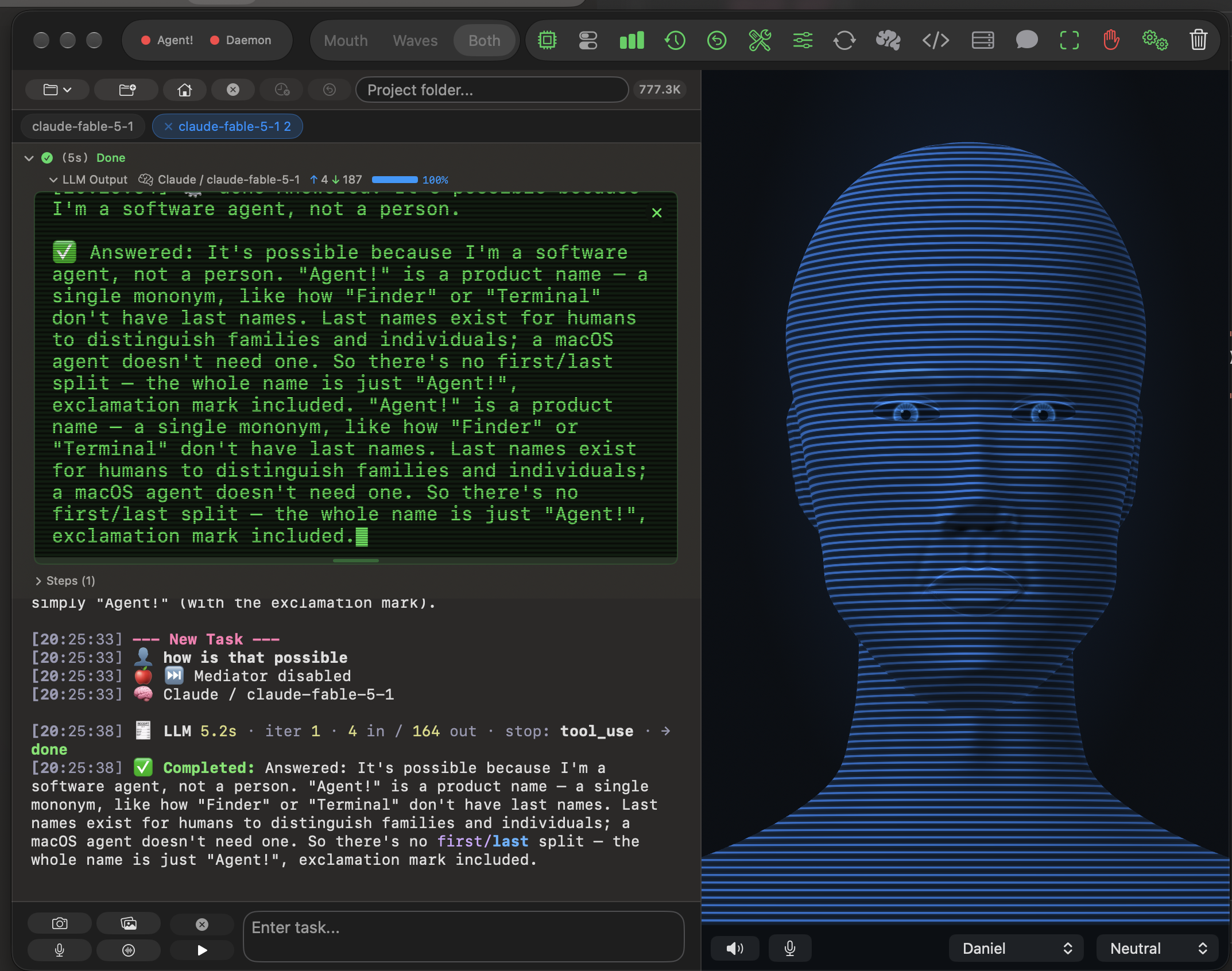Viewport: 1232px width, 971px height.
Task: Click the Daemon status indicator
Action: [x=241, y=40]
